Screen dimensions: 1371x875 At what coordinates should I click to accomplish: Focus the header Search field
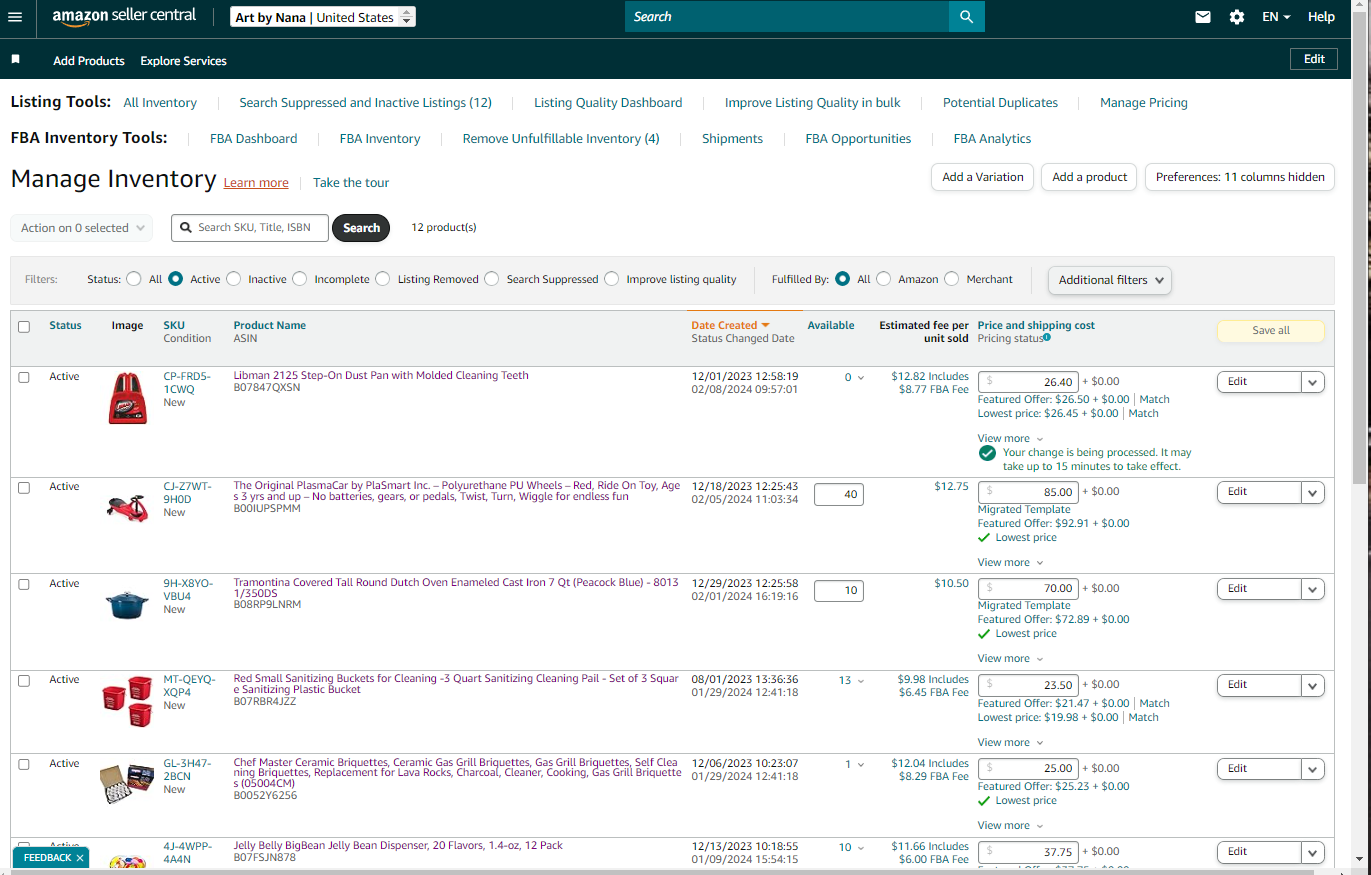(x=787, y=17)
